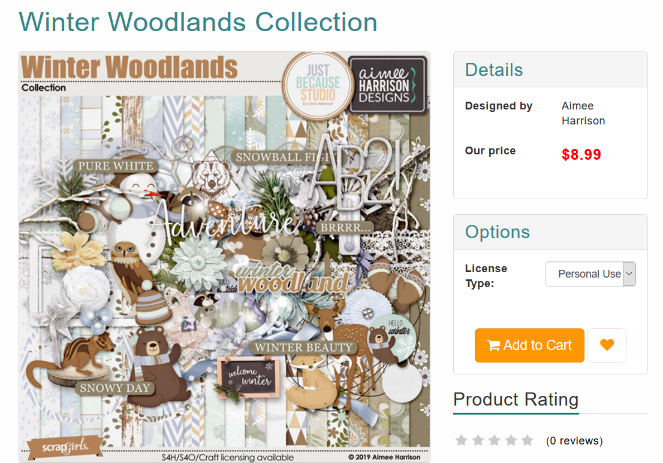The width and height of the screenshot is (663, 463).
Task: Rate product with the fourth star
Action: pos(511,440)
